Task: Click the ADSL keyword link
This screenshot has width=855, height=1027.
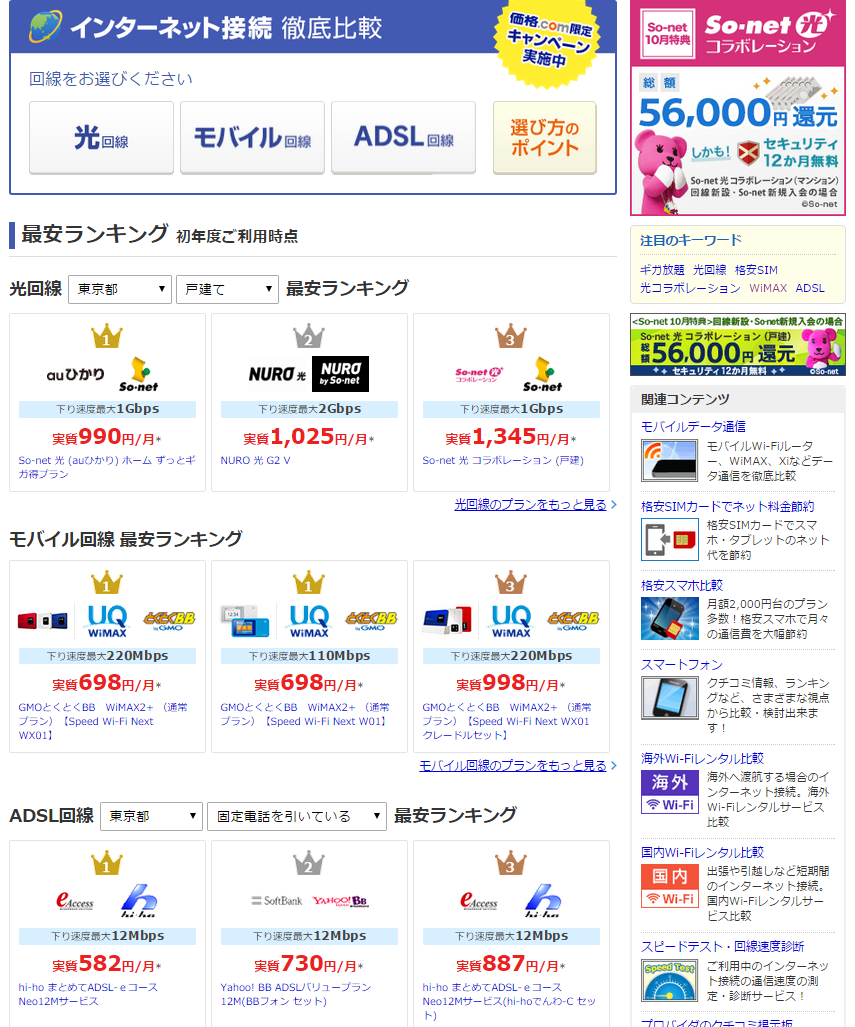Action: tap(810, 288)
